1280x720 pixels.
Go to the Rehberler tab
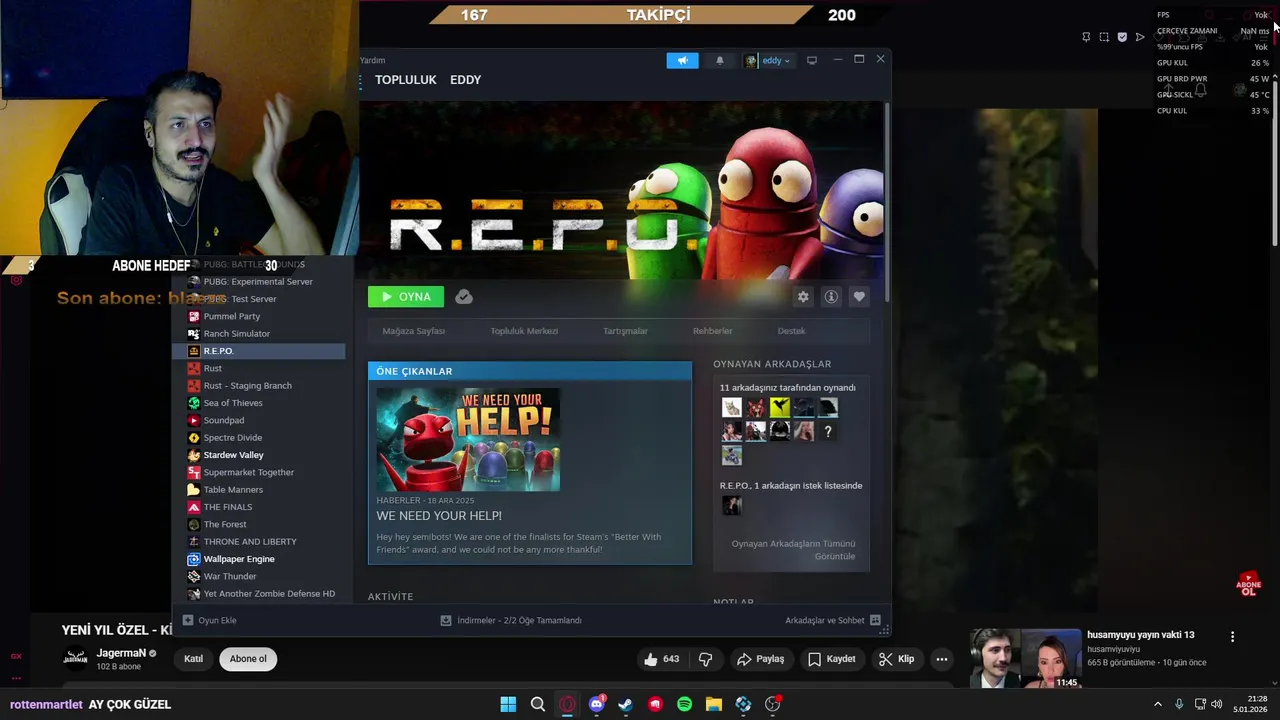coord(713,331)
